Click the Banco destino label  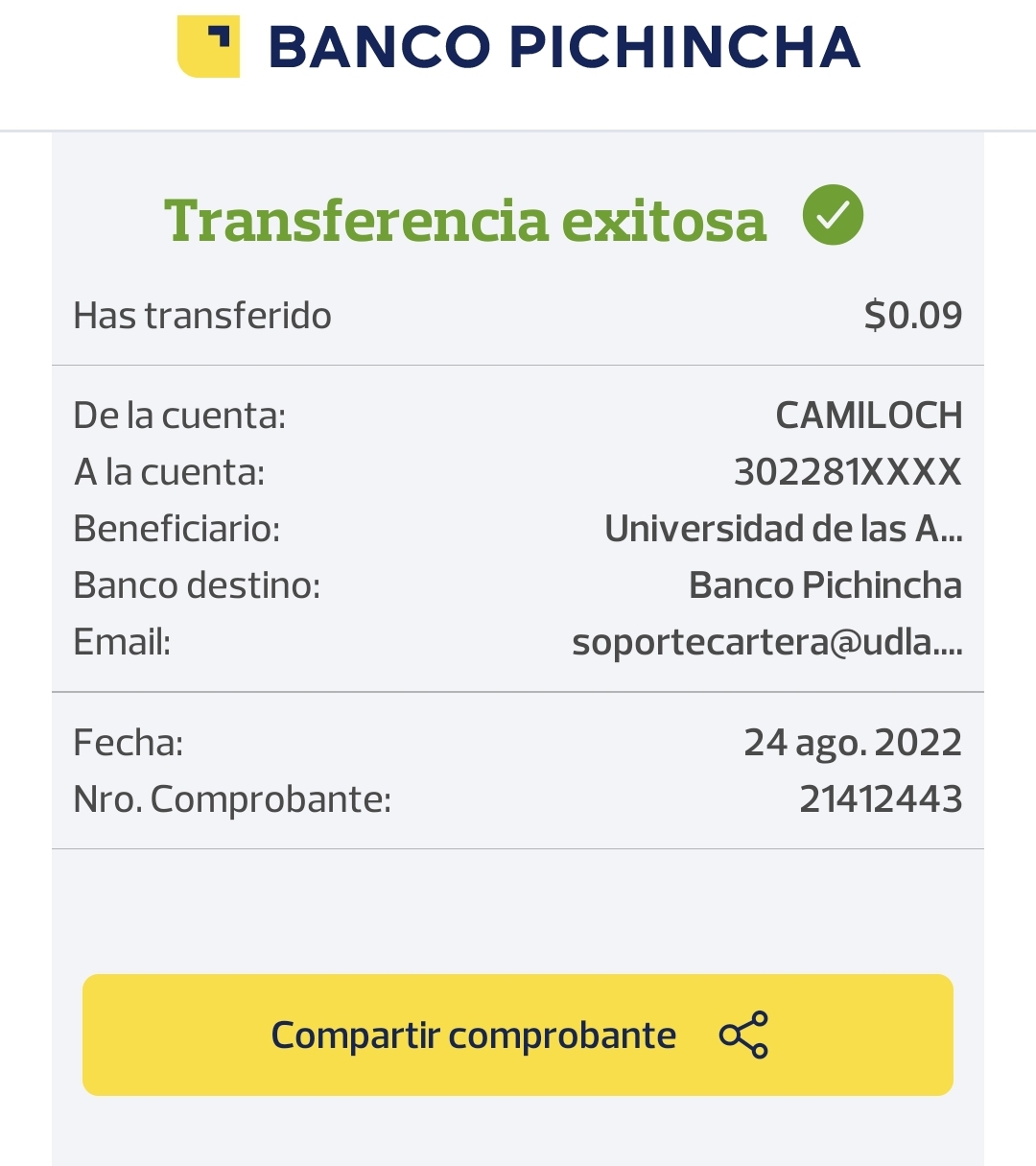[x=197, y=585]
